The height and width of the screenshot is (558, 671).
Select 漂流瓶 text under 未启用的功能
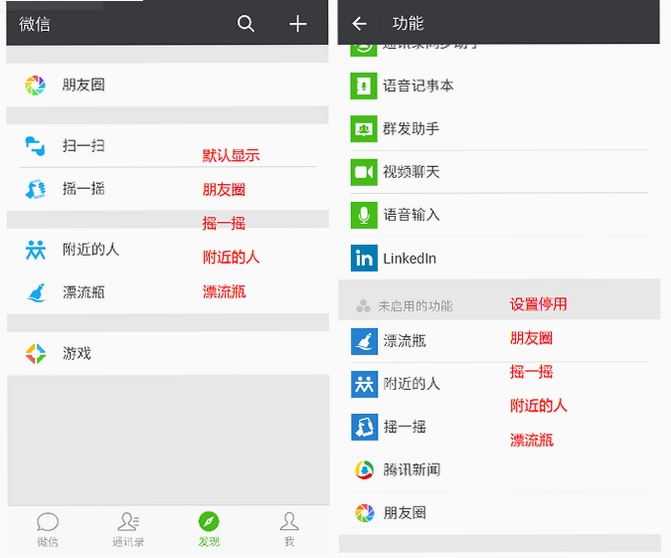point(404,341)
